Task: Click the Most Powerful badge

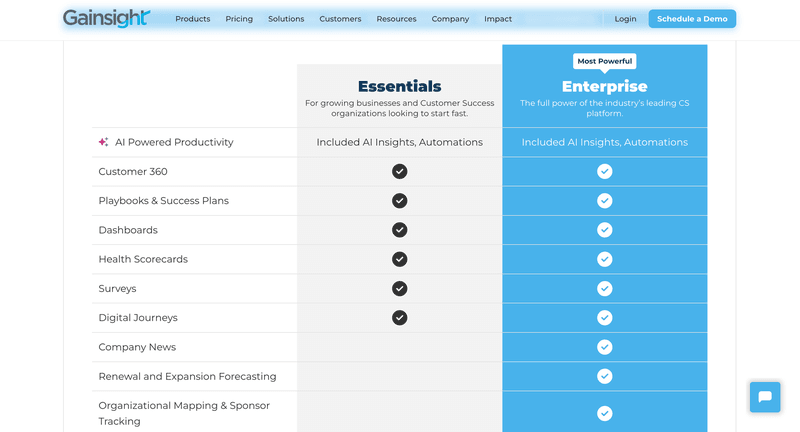Action: point(604,61)
